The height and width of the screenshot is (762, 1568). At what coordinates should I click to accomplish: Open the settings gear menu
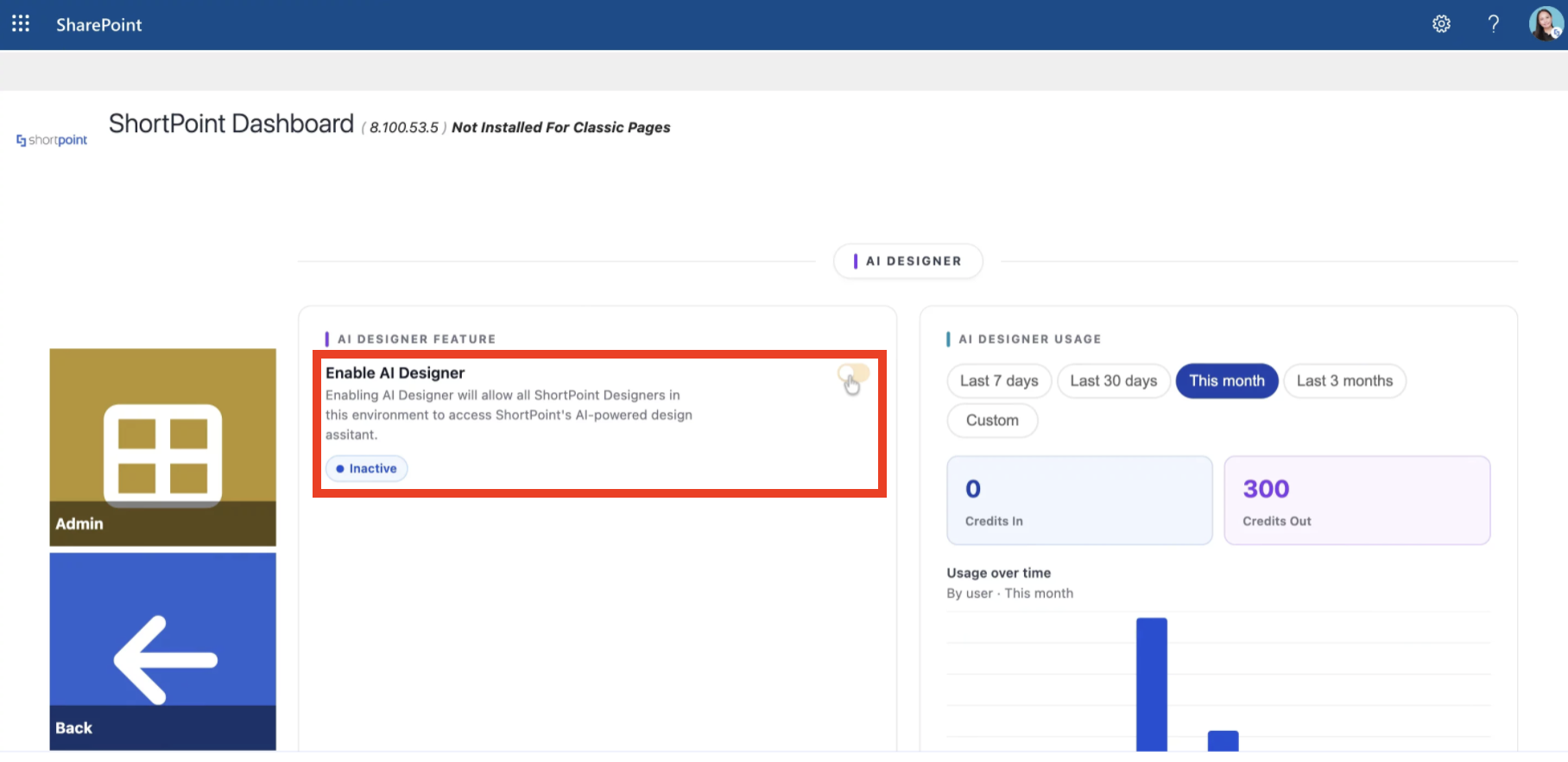(x=1441, y=24)
